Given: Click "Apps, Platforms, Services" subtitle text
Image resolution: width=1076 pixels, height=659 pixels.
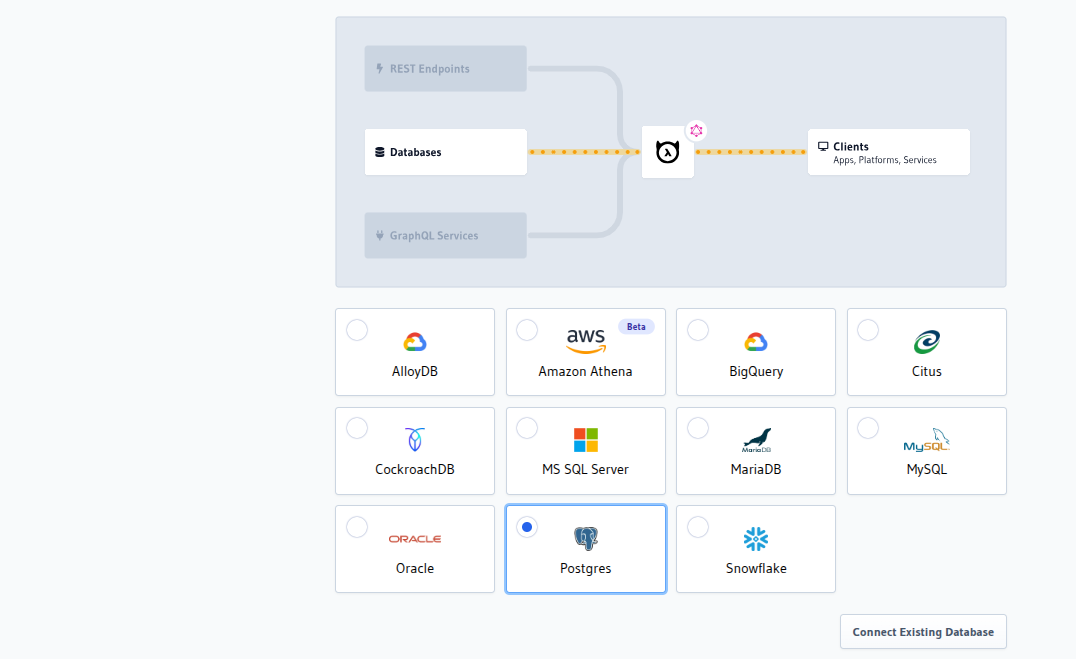Looking at the screenshot, I should (885, 160).
